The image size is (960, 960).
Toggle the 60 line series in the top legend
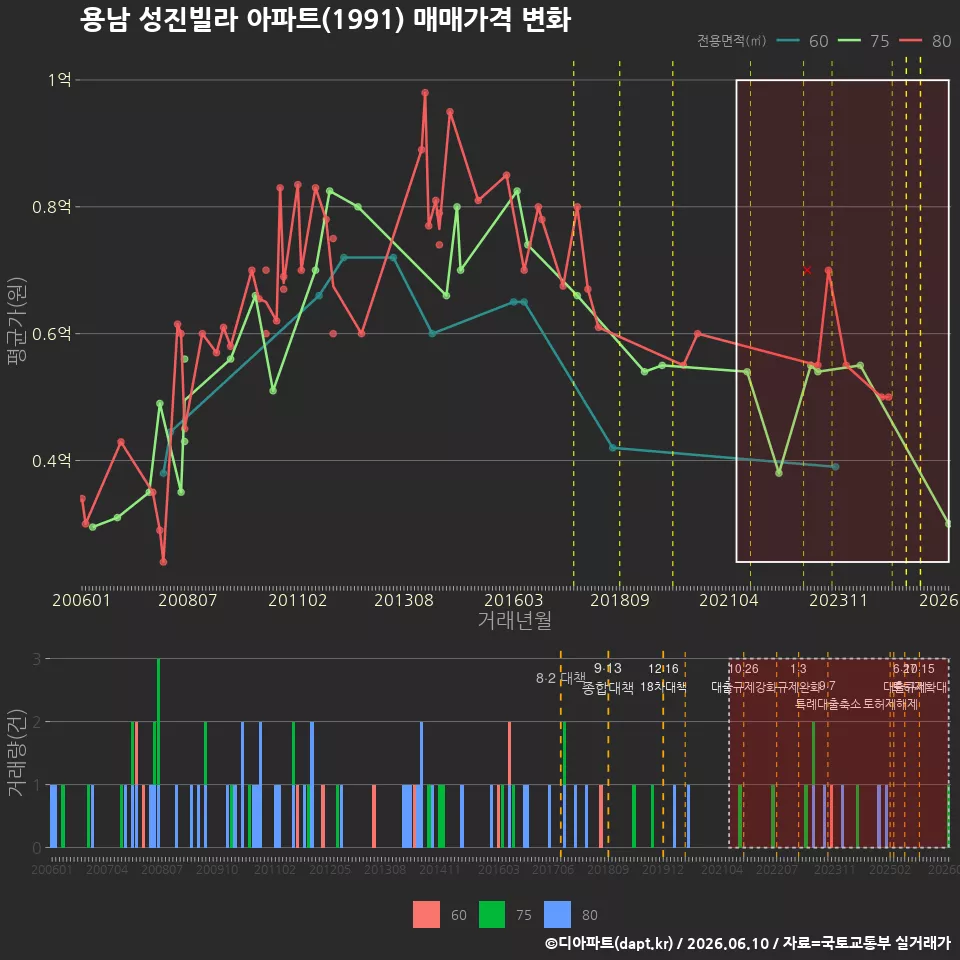click(x=801, y=41)
